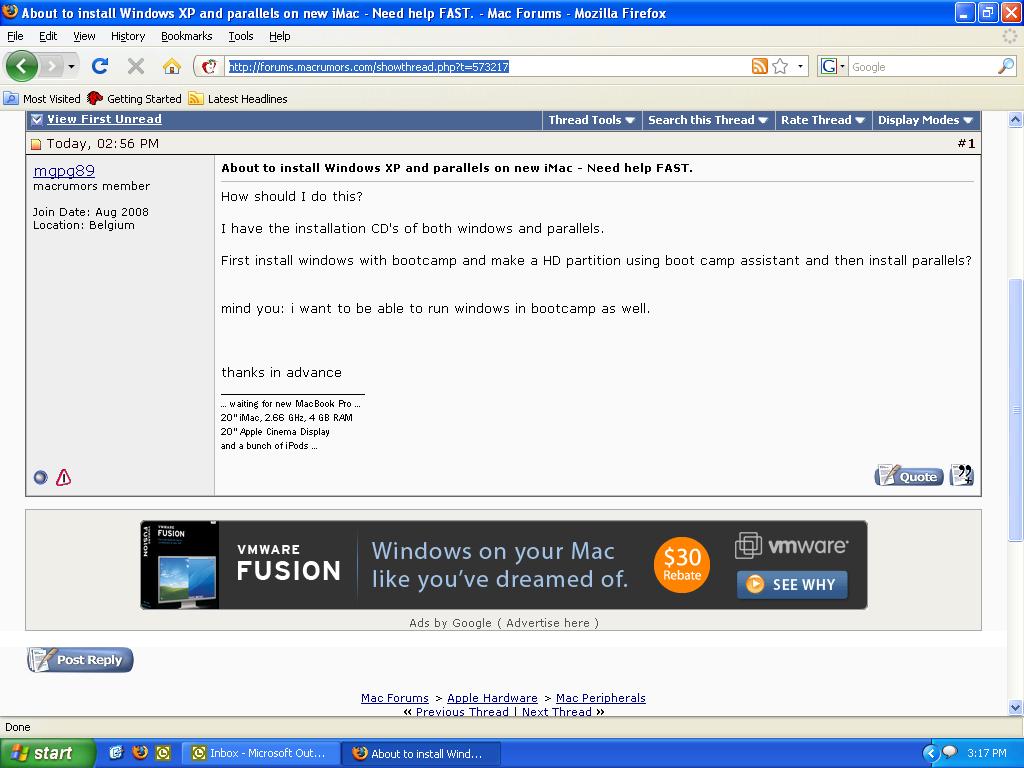Click the URL address field
The height and width of the screenshot is (768, 1024).
(x=487, y=67)
